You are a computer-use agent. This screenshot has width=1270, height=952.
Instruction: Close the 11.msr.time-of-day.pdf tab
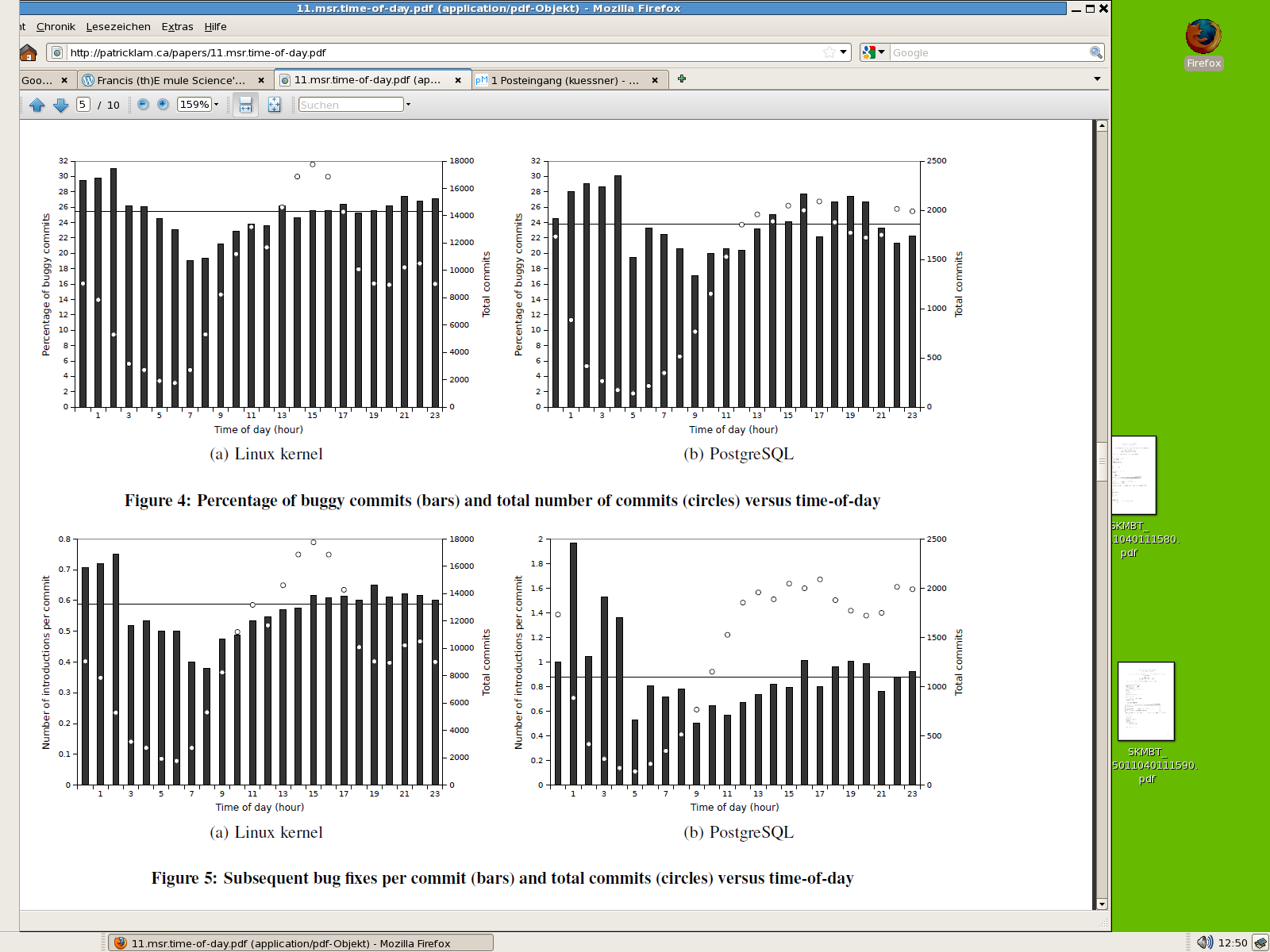pos(458,80)
